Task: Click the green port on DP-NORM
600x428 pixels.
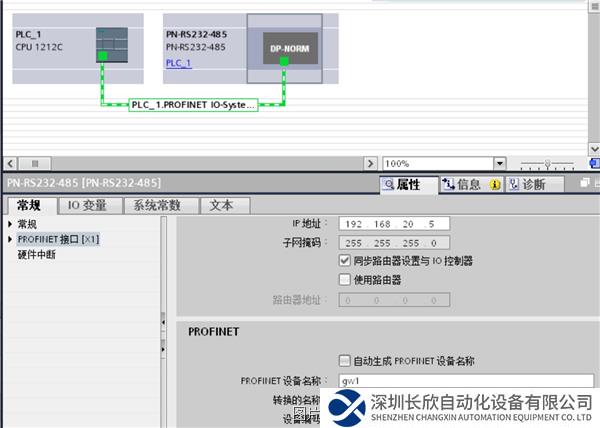Action: 283,61
